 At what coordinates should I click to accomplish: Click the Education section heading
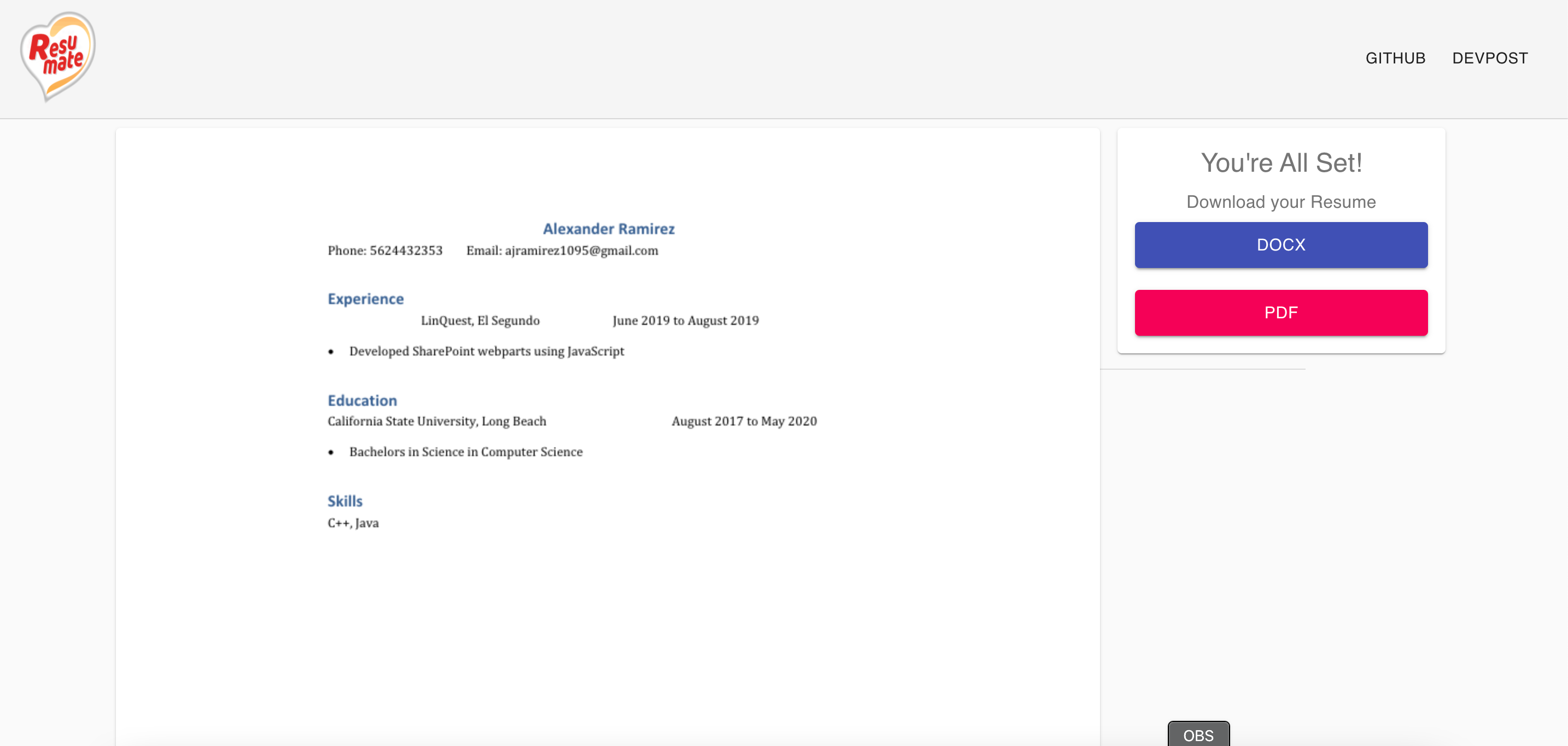point(361,401)
